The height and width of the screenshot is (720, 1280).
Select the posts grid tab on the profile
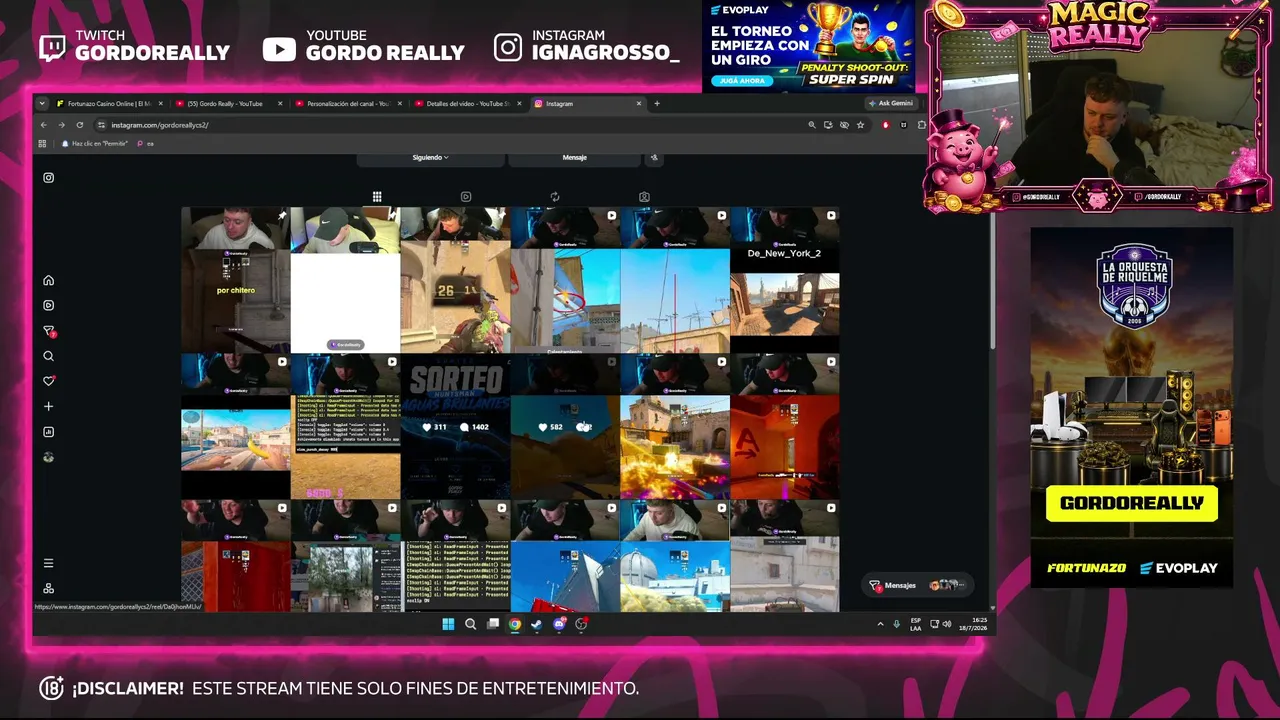coord(377,197)
